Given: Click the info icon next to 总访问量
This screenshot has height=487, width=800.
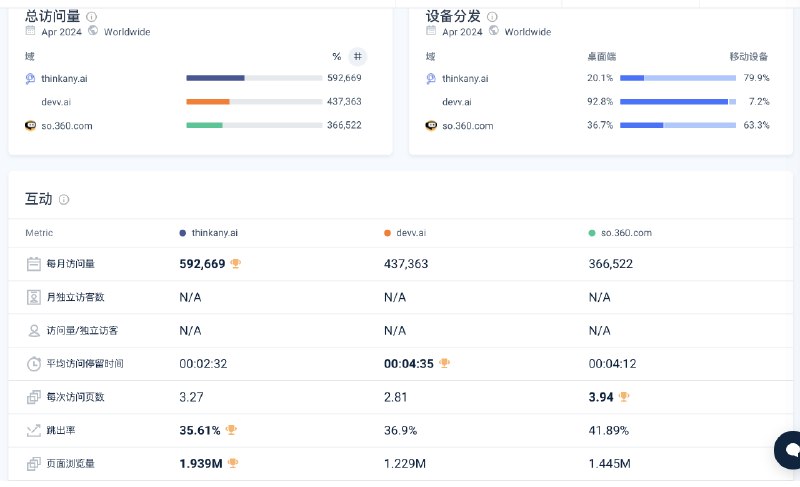Looking at the screenshot, I should 91,17.
